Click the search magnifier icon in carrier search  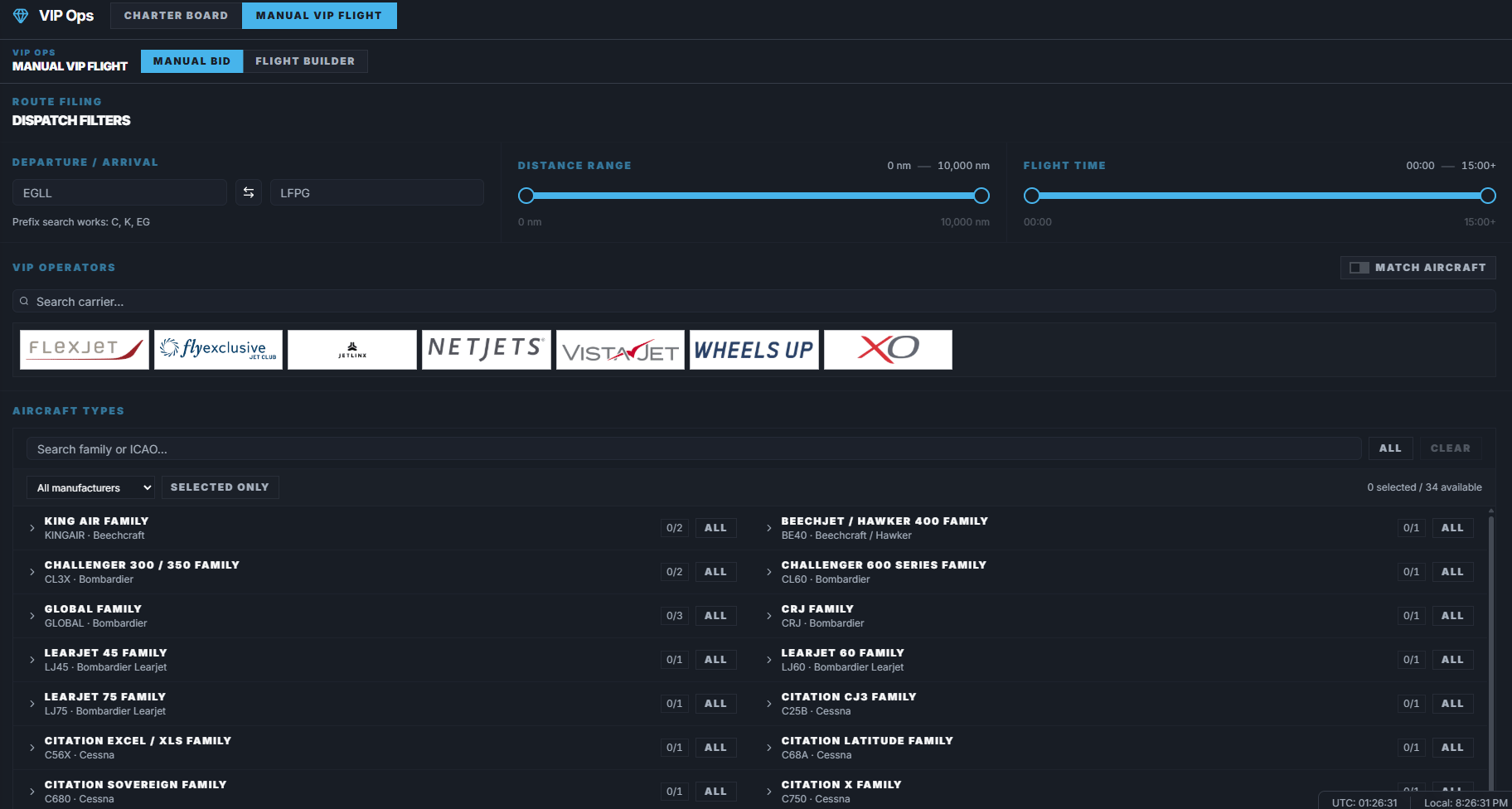(24, 302)
